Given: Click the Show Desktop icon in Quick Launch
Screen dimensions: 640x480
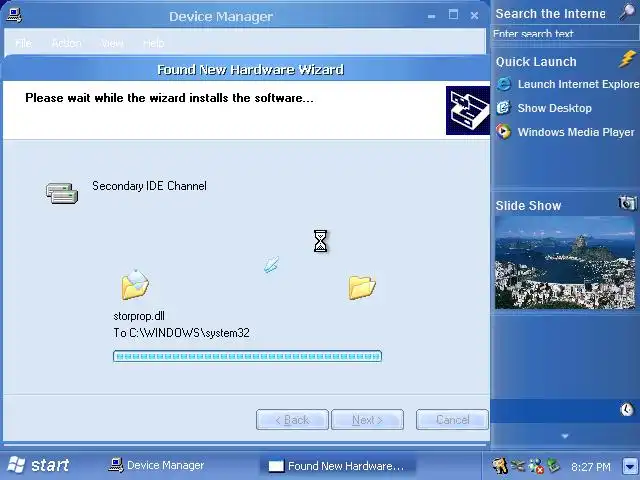Looking at the screenshot, I should tap(504, 108).
